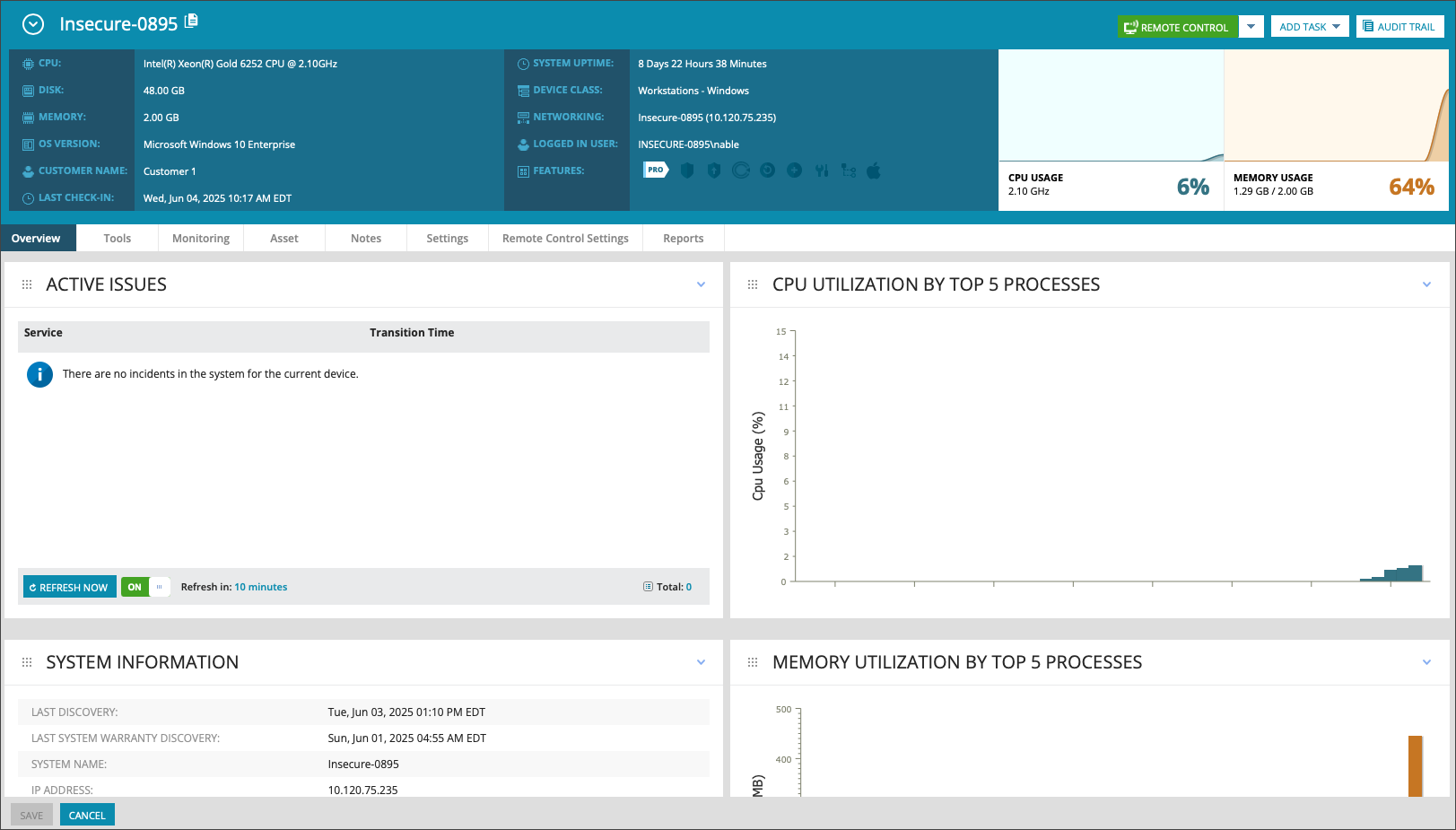The image size is (1456, 830).
Task: Open the Add Task dropdown
Action: [x=1309, y=27]
